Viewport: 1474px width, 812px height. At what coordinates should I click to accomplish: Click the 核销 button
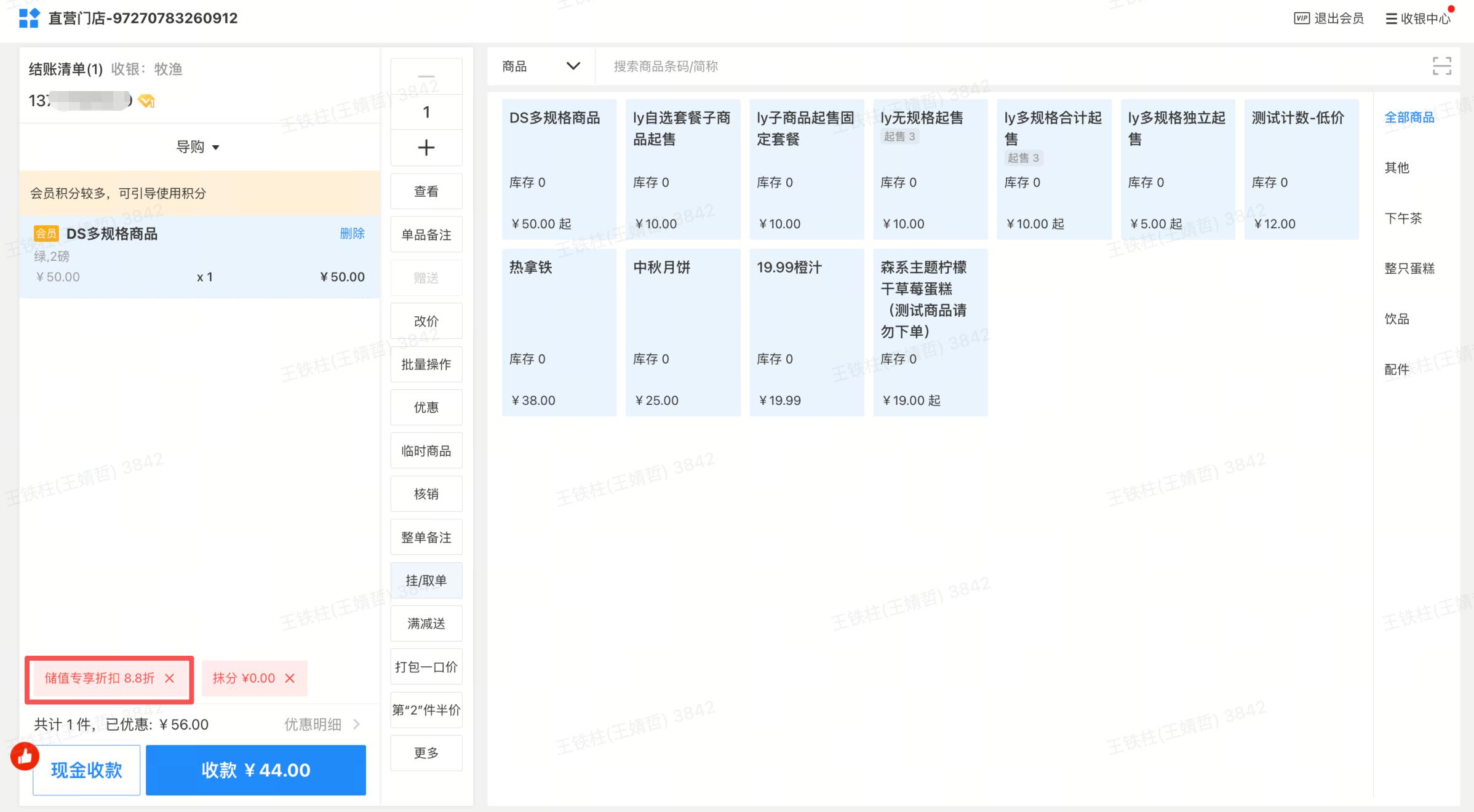point(426,494)
